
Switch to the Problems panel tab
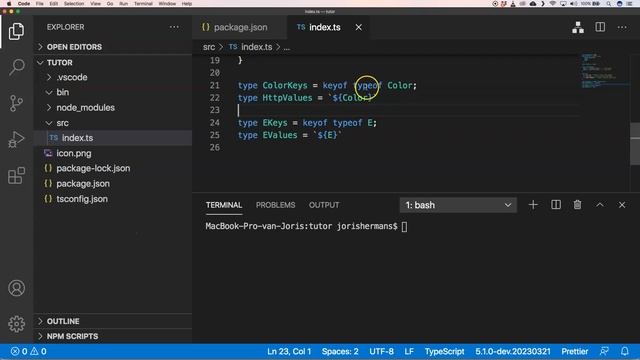tap(276, 205)
